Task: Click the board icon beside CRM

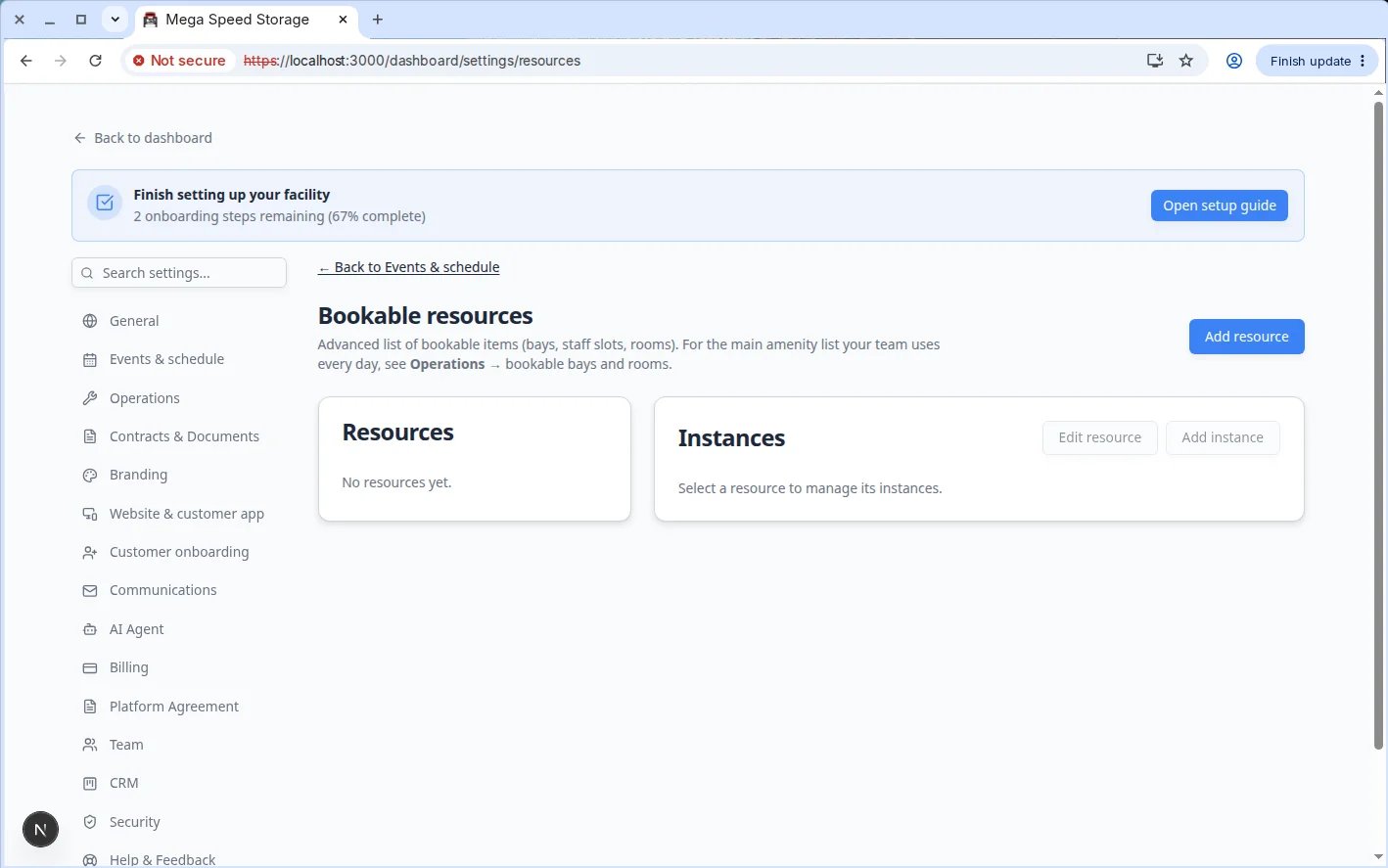Action: click(90, 783)
